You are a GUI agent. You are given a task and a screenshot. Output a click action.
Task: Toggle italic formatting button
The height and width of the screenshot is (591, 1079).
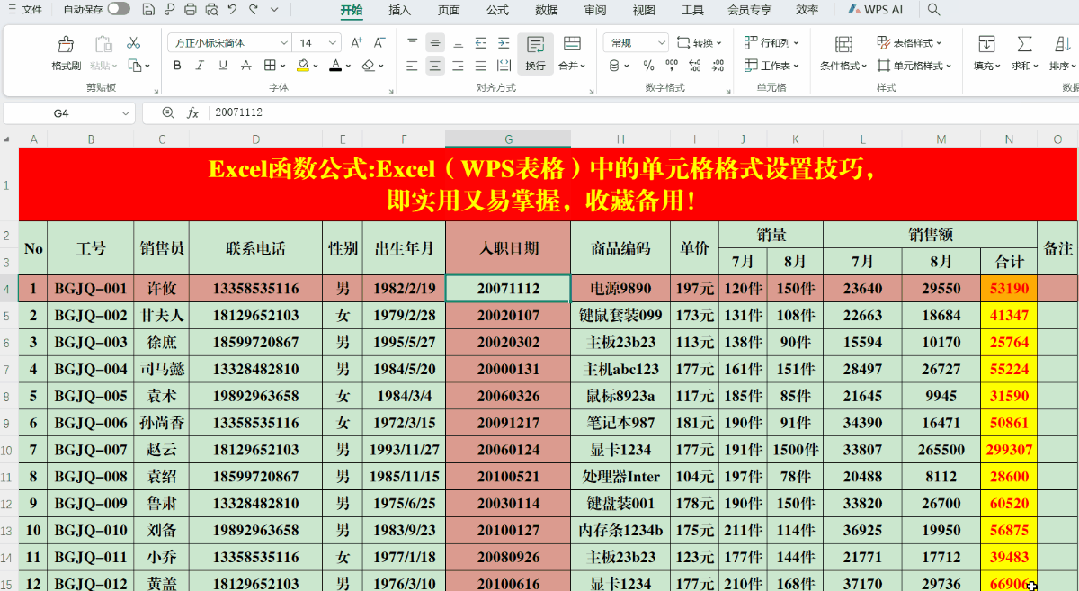(199, 66)
